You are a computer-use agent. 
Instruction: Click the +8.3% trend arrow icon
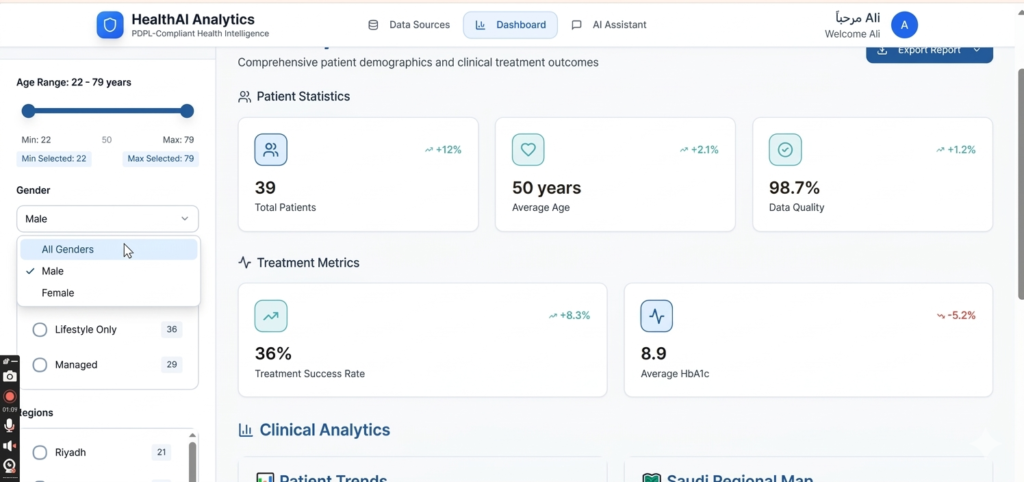[553, 315]
